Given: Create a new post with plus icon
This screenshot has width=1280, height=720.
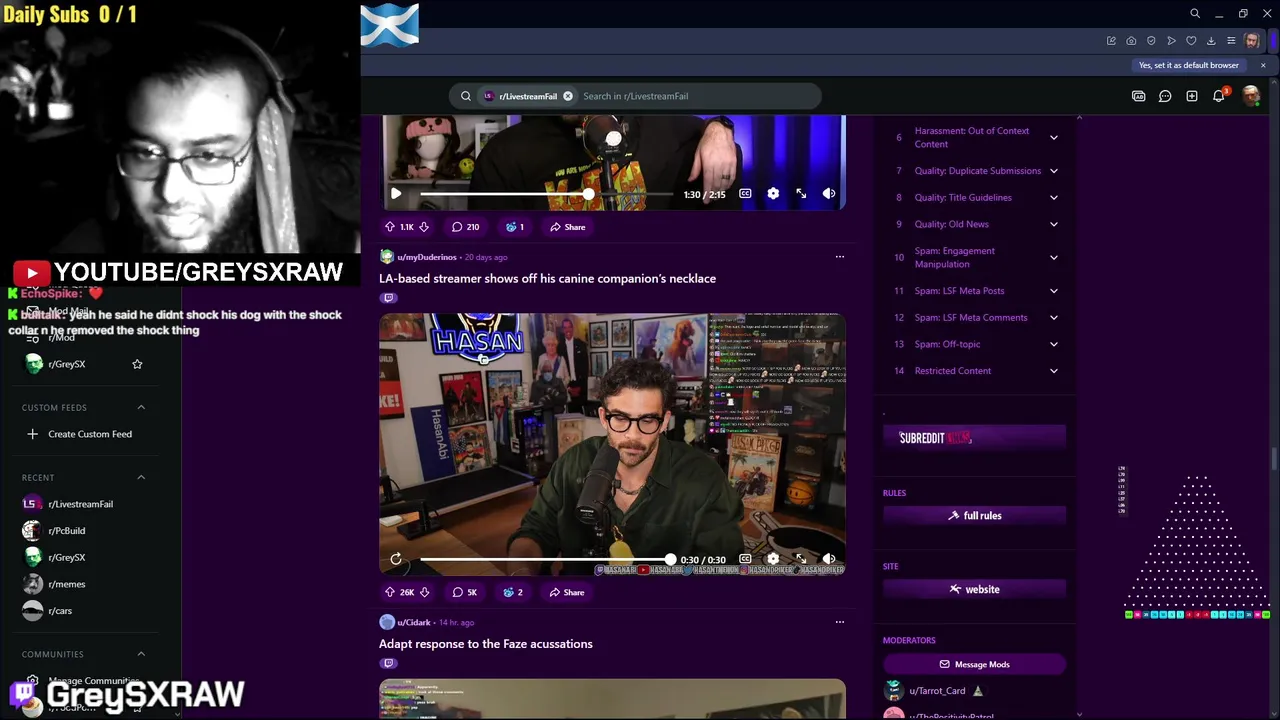Looking at the screenshot, I should pos(1192,96).
